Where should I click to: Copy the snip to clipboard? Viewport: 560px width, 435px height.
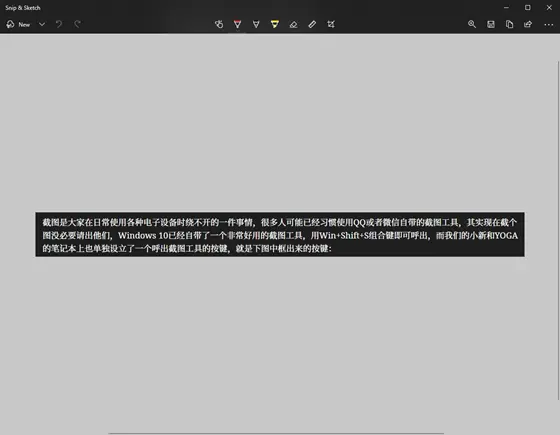tap(510, 24)
